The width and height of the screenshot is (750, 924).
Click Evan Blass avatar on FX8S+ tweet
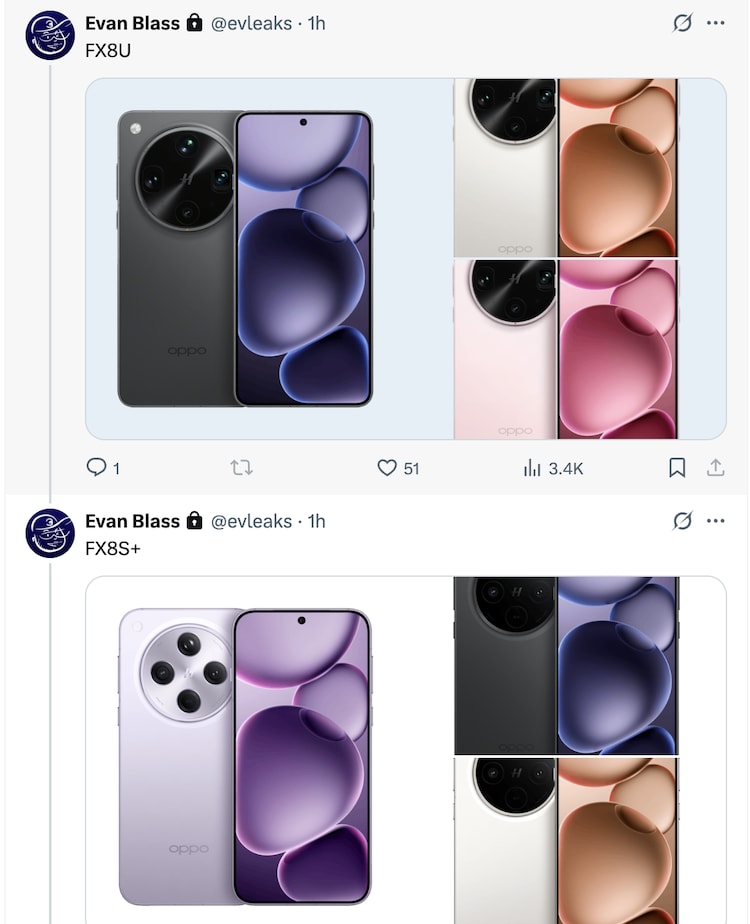tap(50, 533)
